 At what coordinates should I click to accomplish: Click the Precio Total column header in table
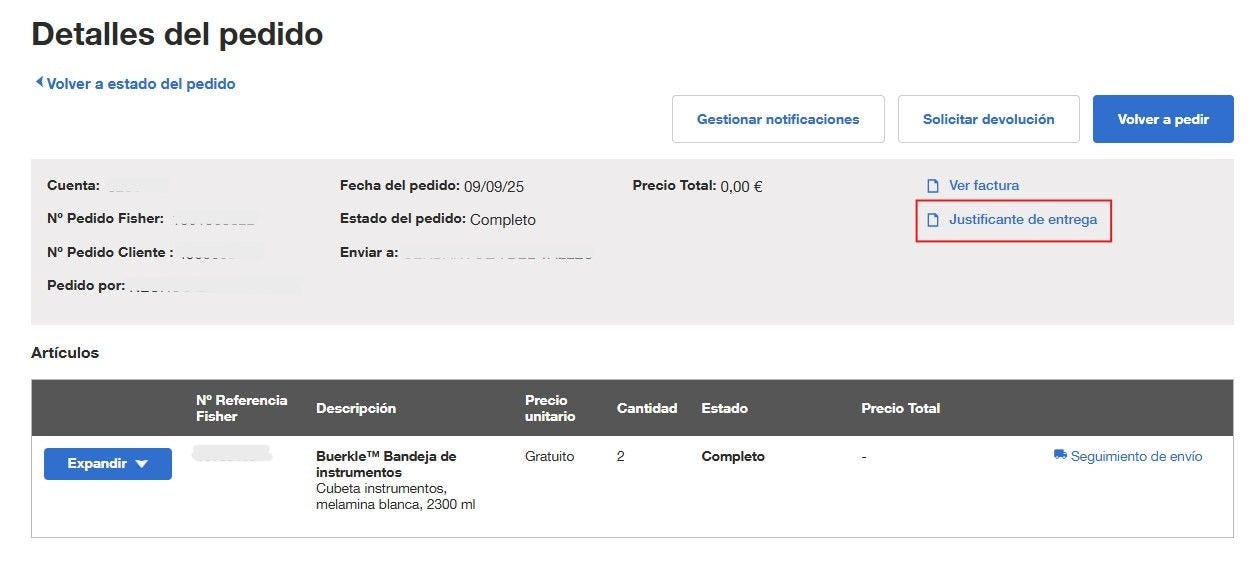coord(900,408)
